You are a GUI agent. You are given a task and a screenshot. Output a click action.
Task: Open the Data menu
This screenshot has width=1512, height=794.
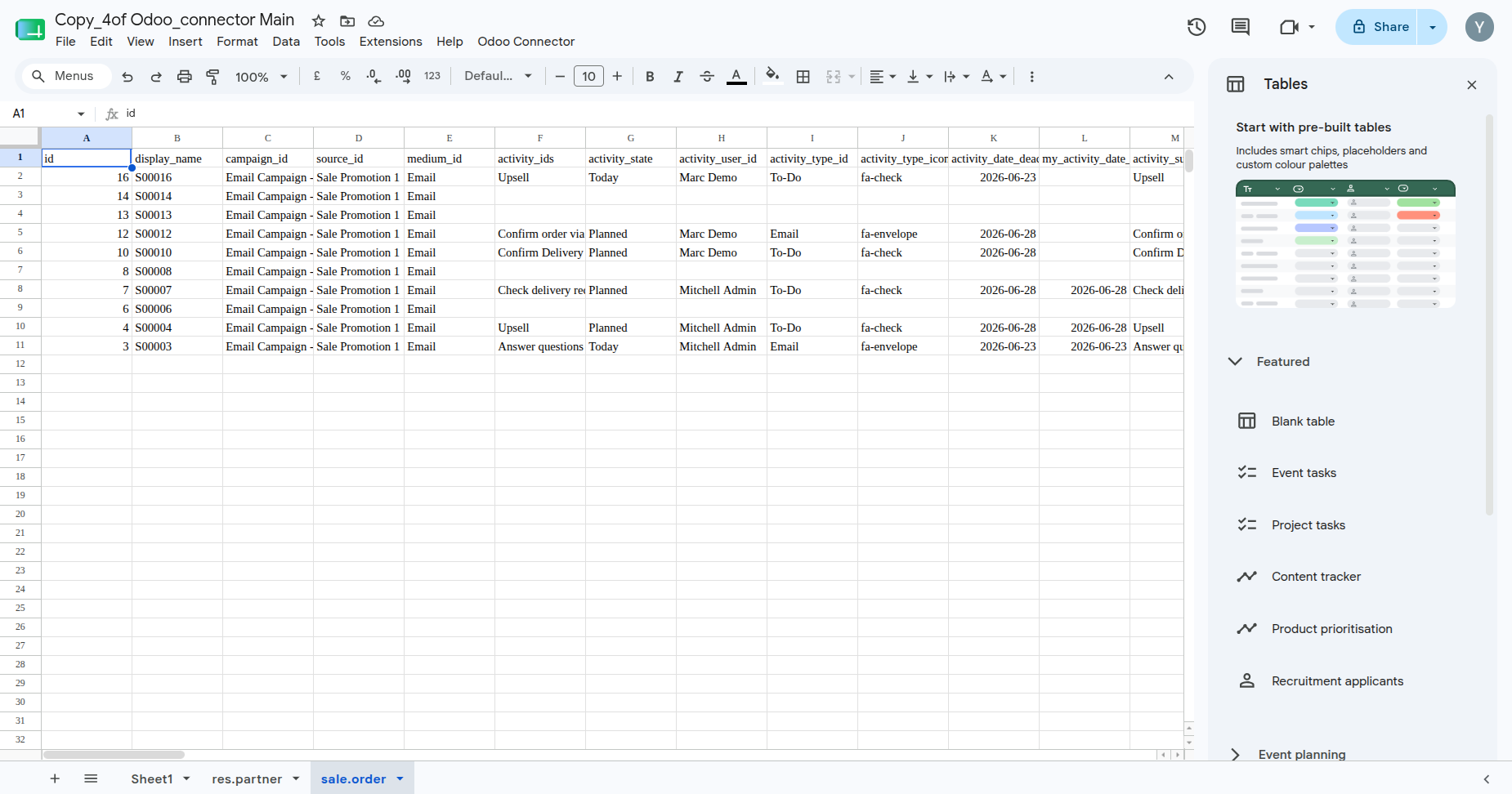(286, 42)
